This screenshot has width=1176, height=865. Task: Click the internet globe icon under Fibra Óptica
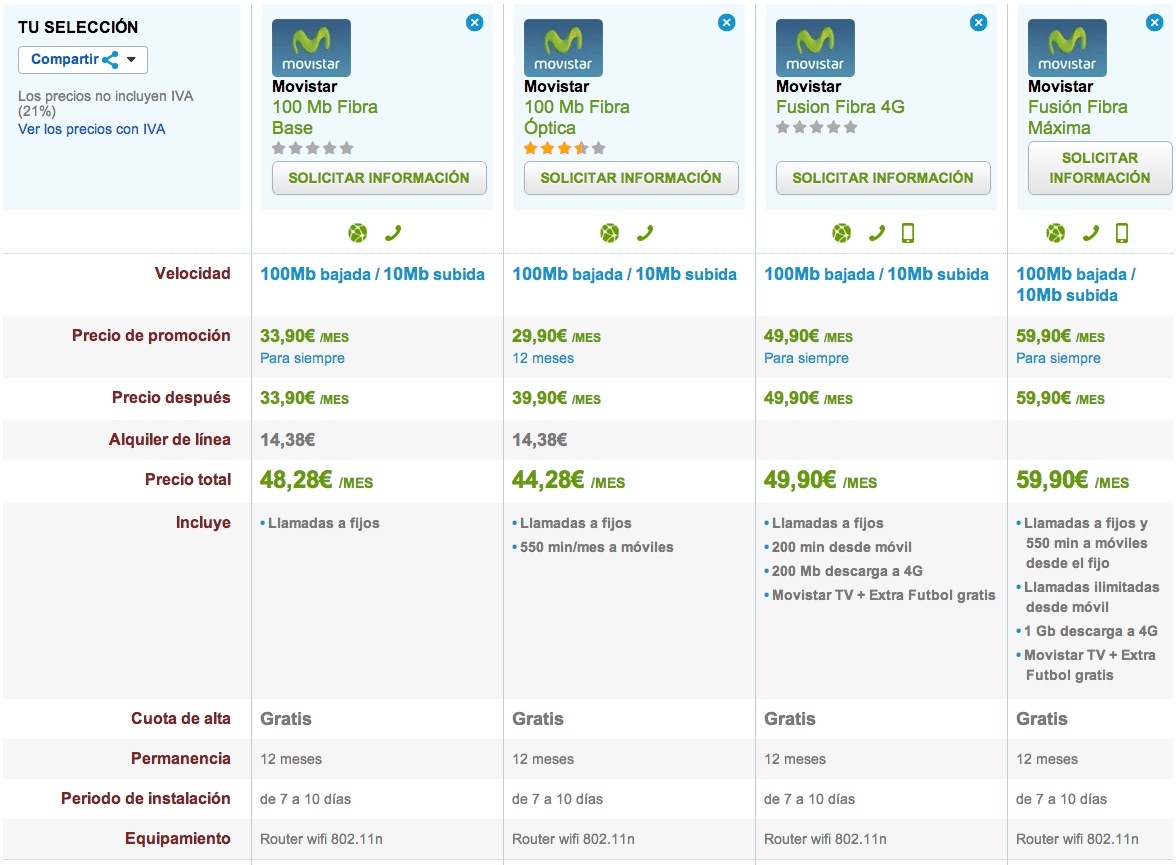(x=610, y=233)
